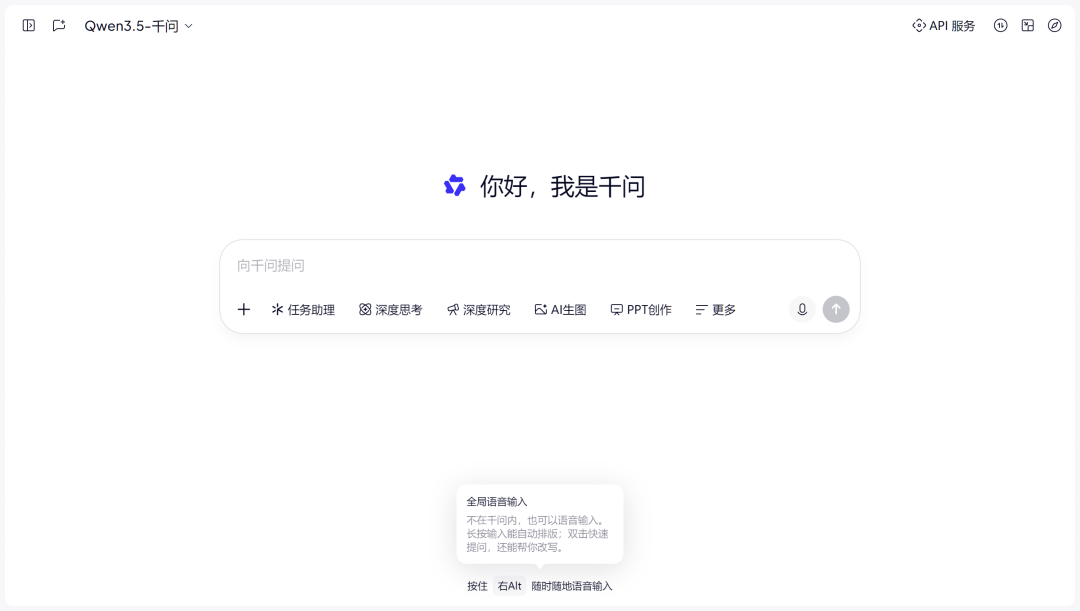Open API 服务 link
Screen dimensions: 1080x611
(944, 25)
